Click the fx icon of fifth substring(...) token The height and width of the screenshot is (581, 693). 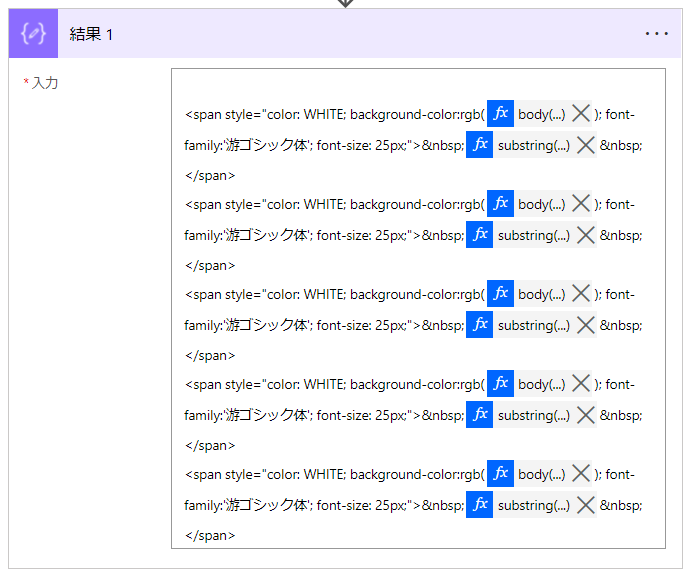click(x=480, y=505)
